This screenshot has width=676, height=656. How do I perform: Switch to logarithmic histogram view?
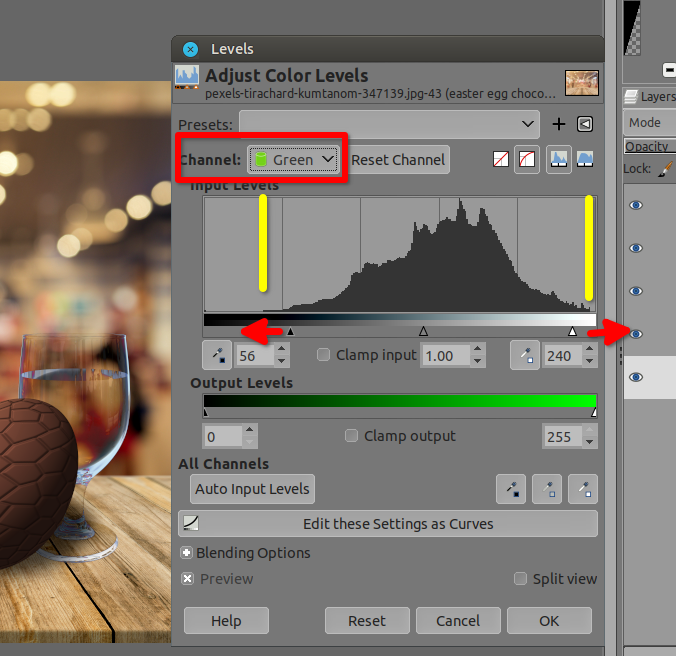(585, 160)
